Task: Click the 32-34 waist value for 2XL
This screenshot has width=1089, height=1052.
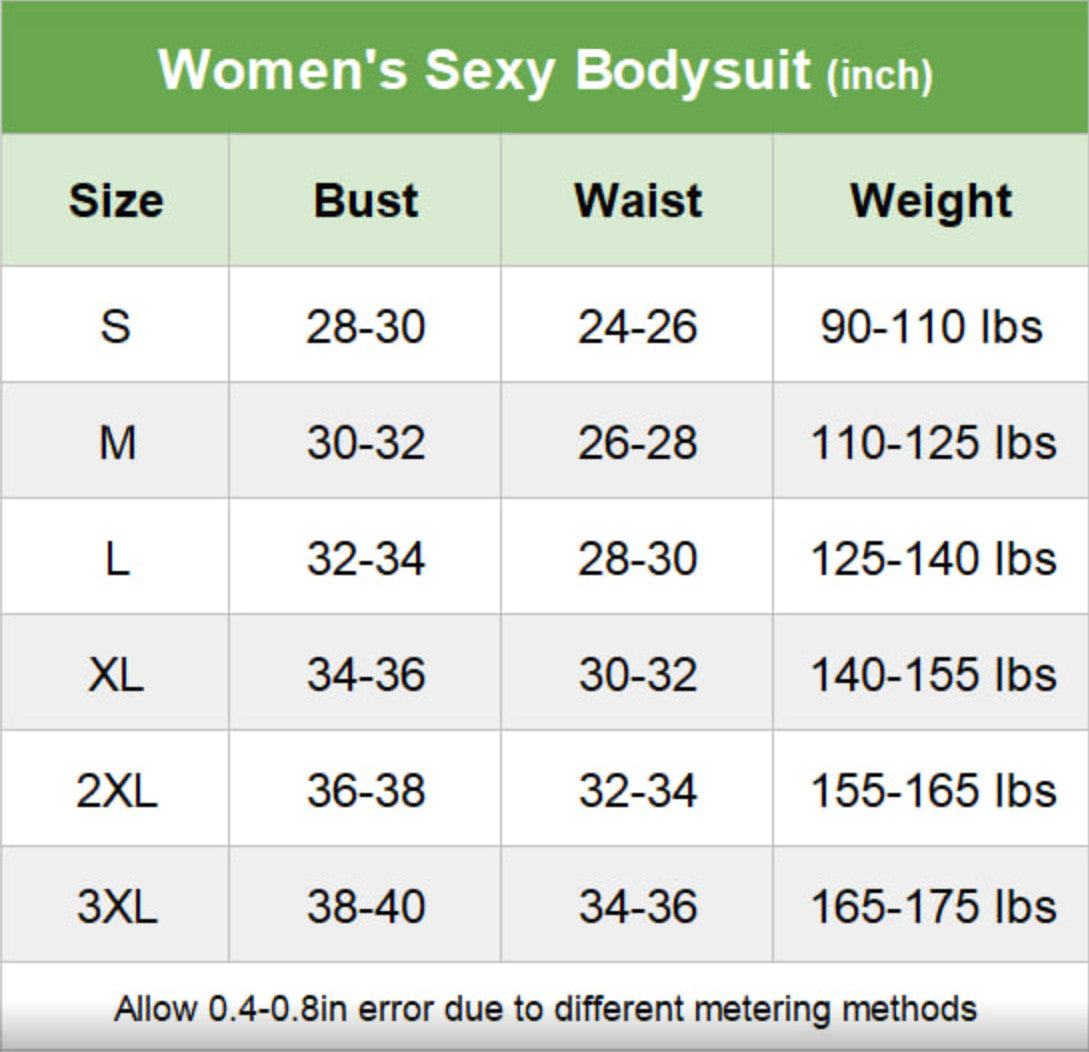Action: pos(638,791)
